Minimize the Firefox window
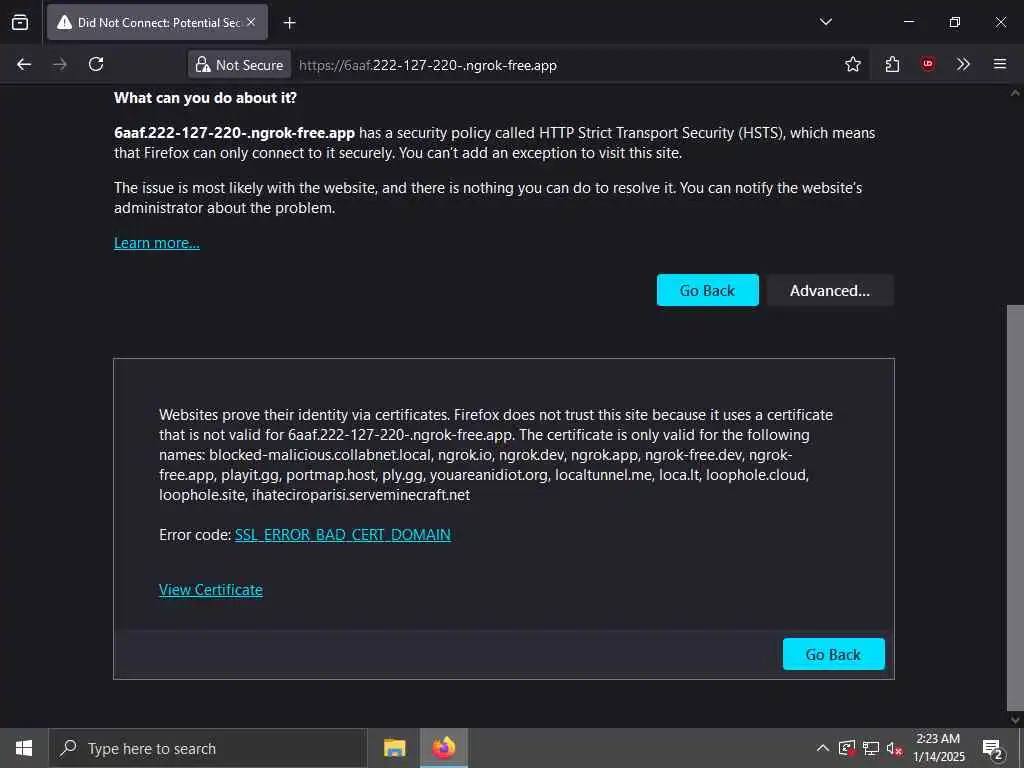The width and height of the screenshot is (1024, 768). (908, 22)
